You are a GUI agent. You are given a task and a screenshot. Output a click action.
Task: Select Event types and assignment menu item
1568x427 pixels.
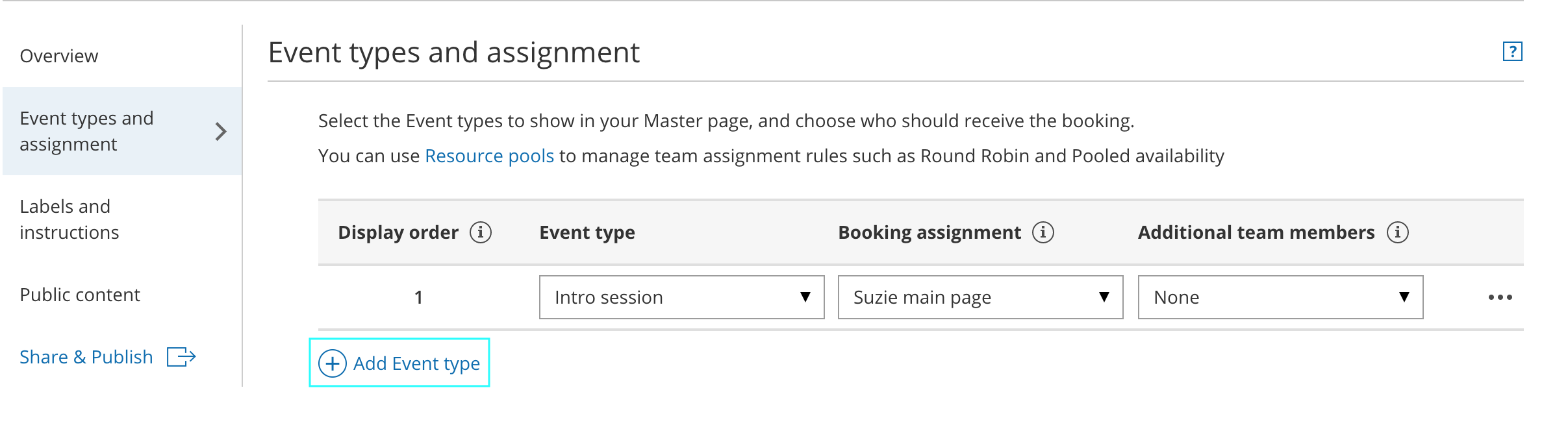(x=86, y=131)
